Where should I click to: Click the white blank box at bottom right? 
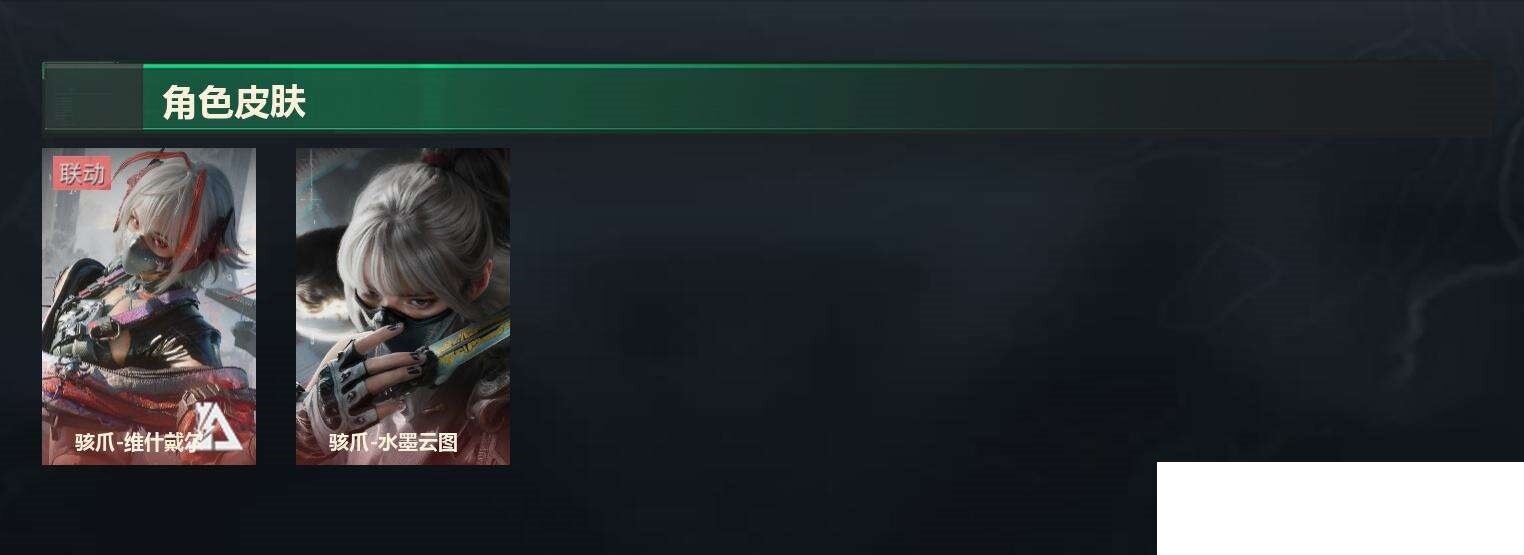1340,508
